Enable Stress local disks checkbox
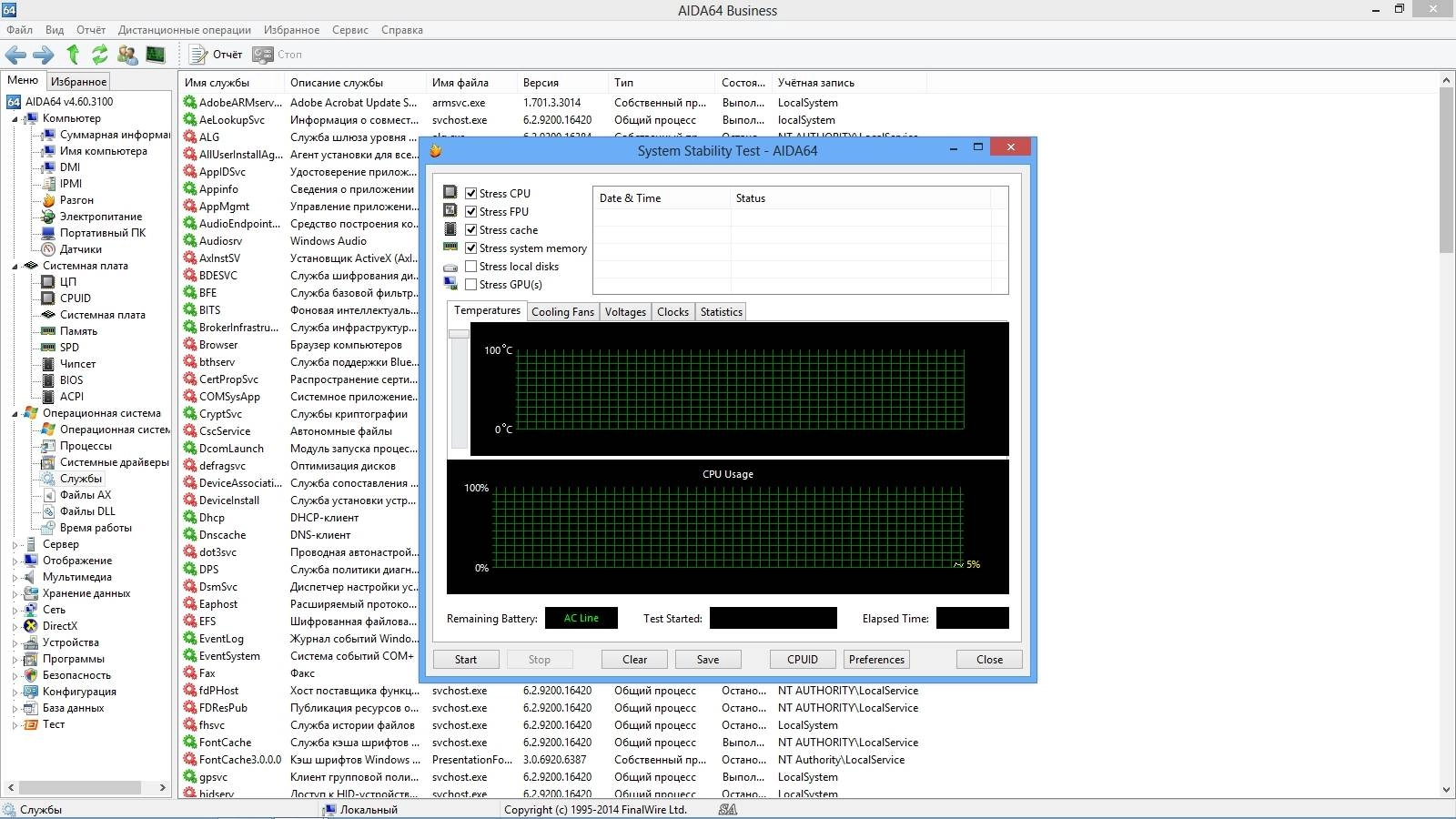This screenshot has height=819, width=1456. (x=471, y=266)
